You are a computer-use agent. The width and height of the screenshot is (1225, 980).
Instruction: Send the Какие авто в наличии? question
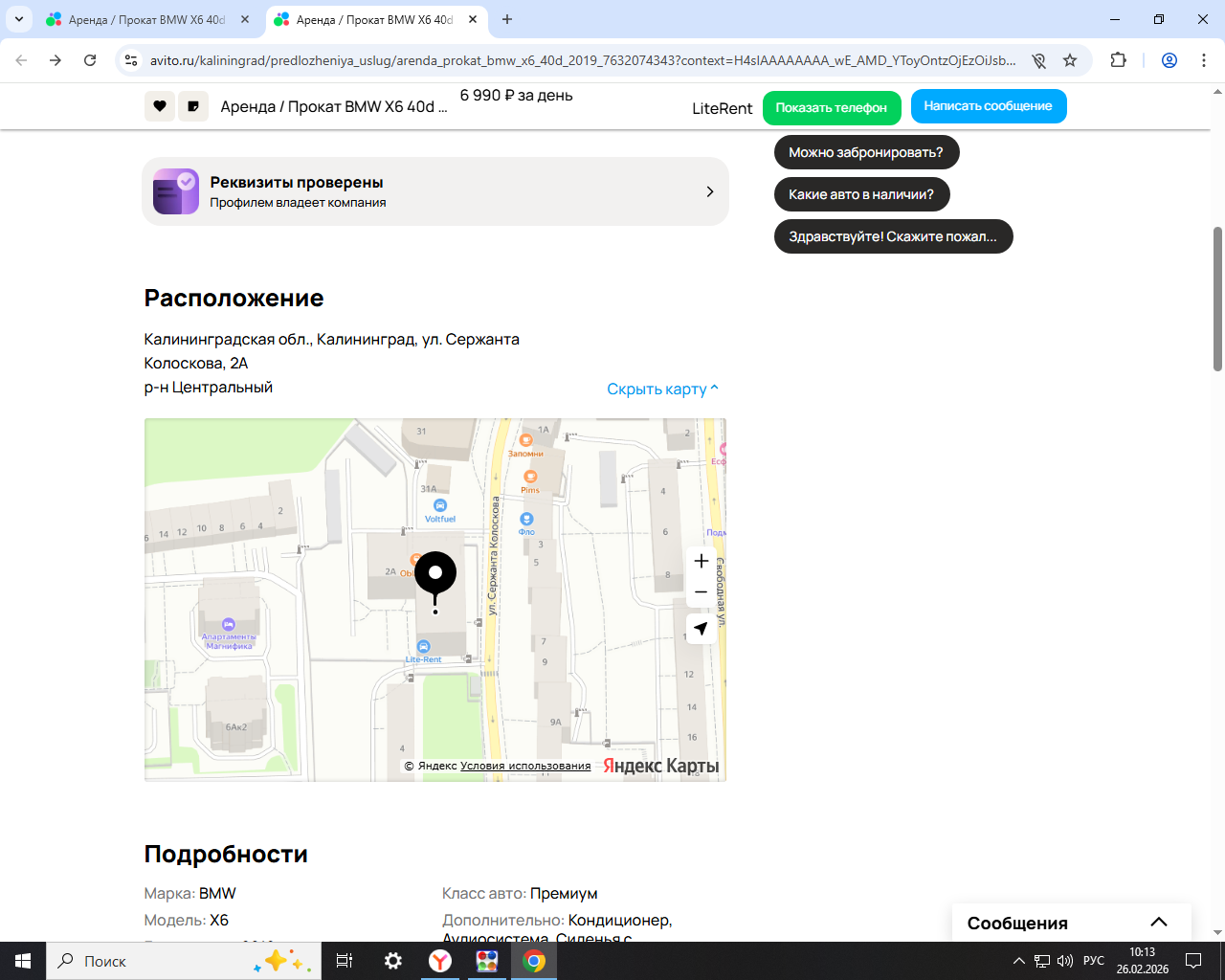click(x=861, y=194)
